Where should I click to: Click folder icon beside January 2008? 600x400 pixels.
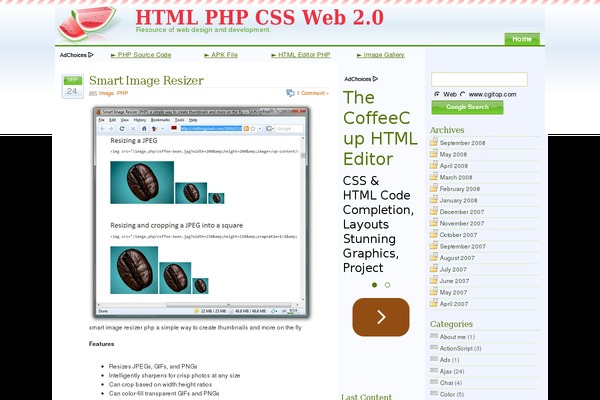point(434,199)
